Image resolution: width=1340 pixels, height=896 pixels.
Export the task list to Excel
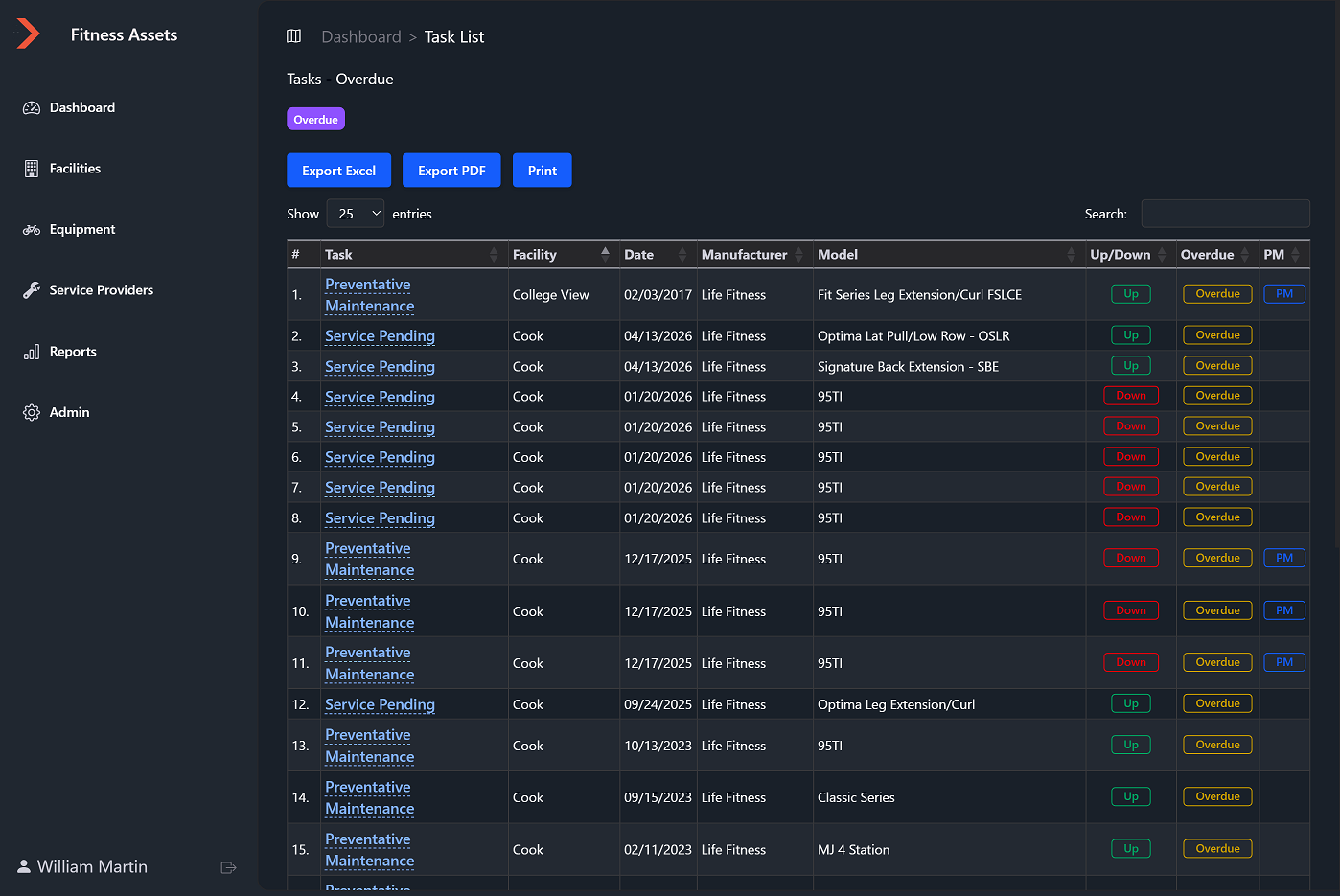[x=338, y=170]
